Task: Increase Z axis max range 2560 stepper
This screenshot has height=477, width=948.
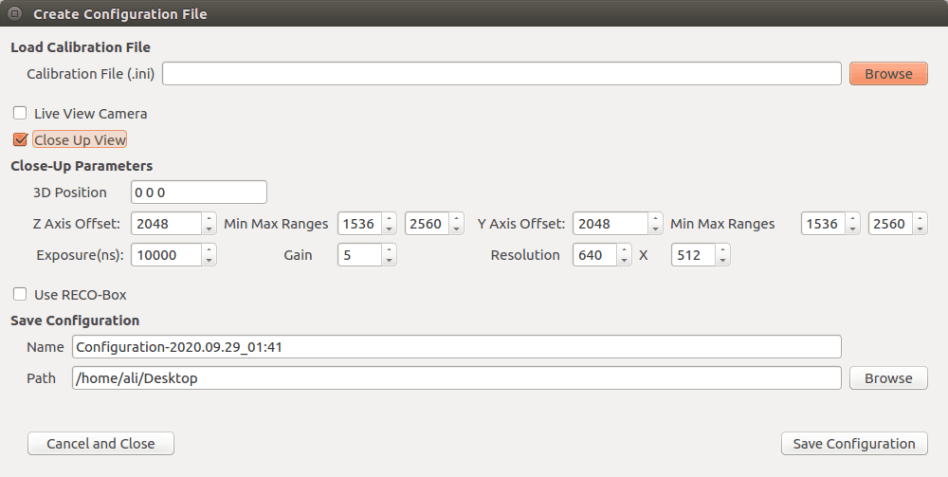Action: tap(455, 219)
